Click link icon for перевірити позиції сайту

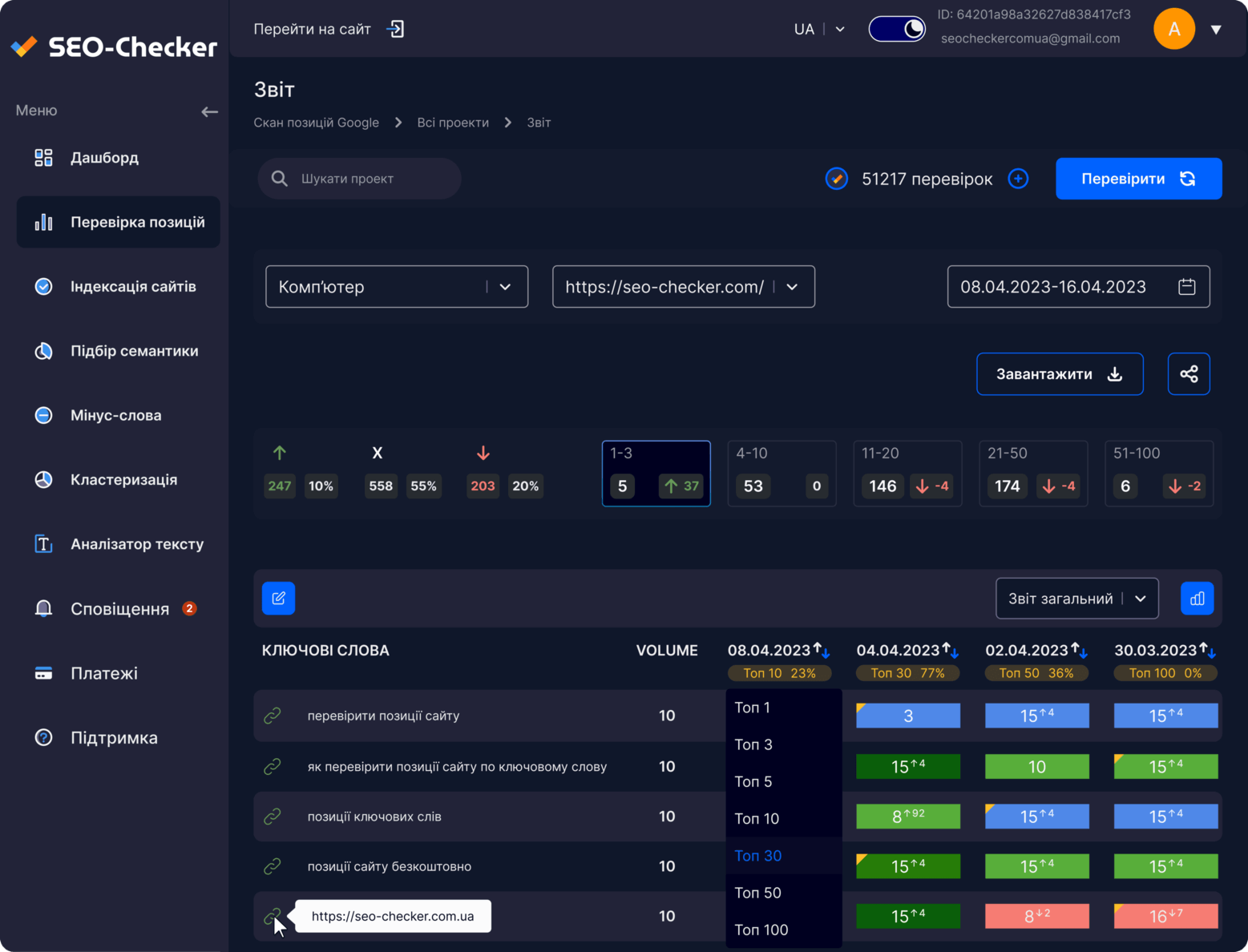click(273, 716)
